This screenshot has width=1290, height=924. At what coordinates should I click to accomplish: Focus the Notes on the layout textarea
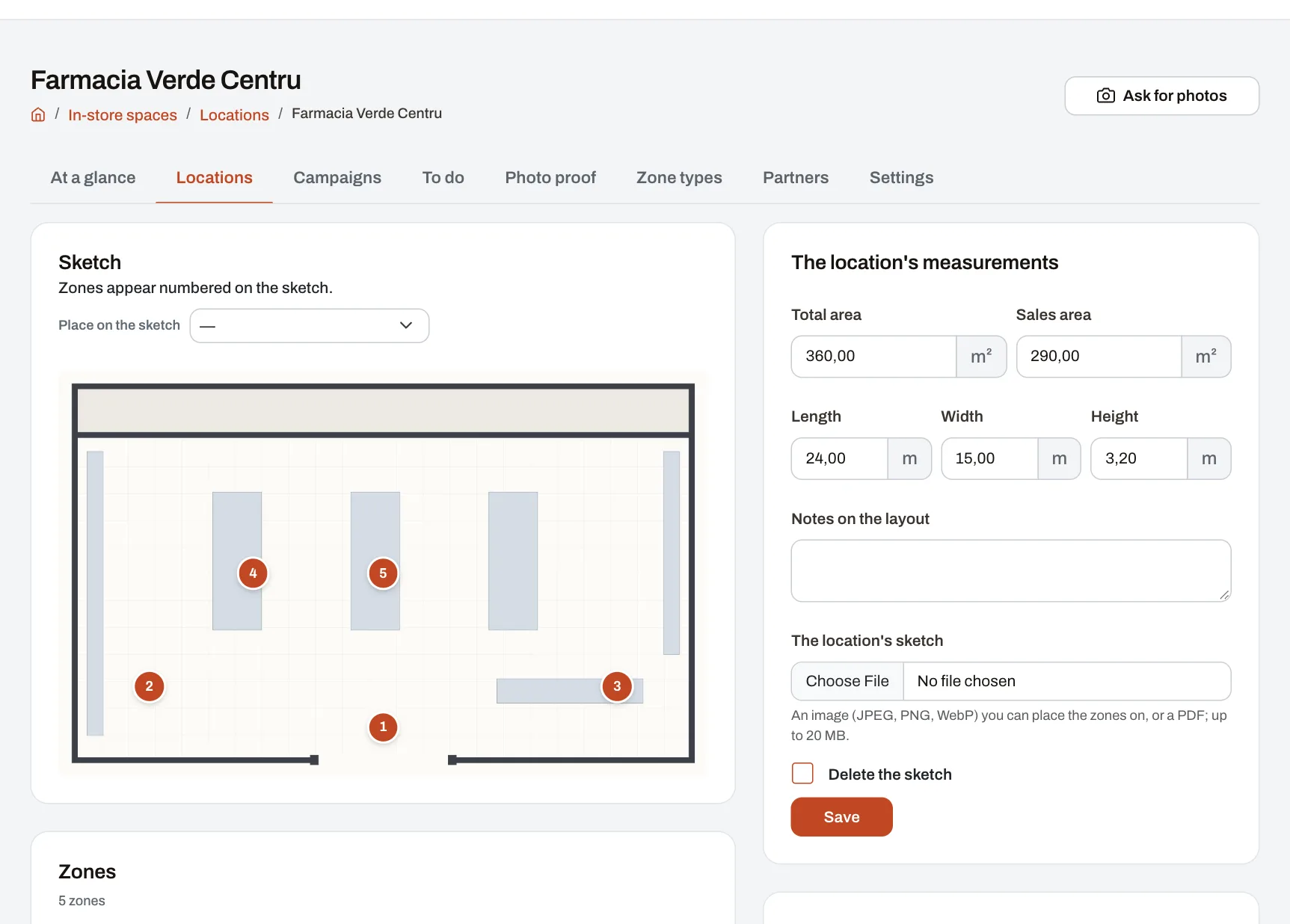[1011, 571]
